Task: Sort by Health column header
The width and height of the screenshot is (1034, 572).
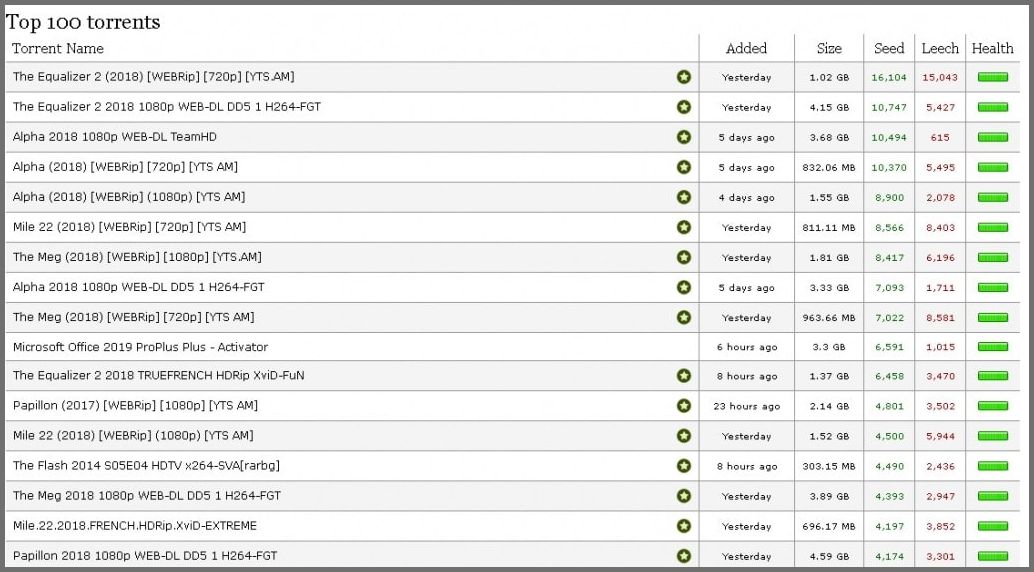Action: [x=992, y=48]
